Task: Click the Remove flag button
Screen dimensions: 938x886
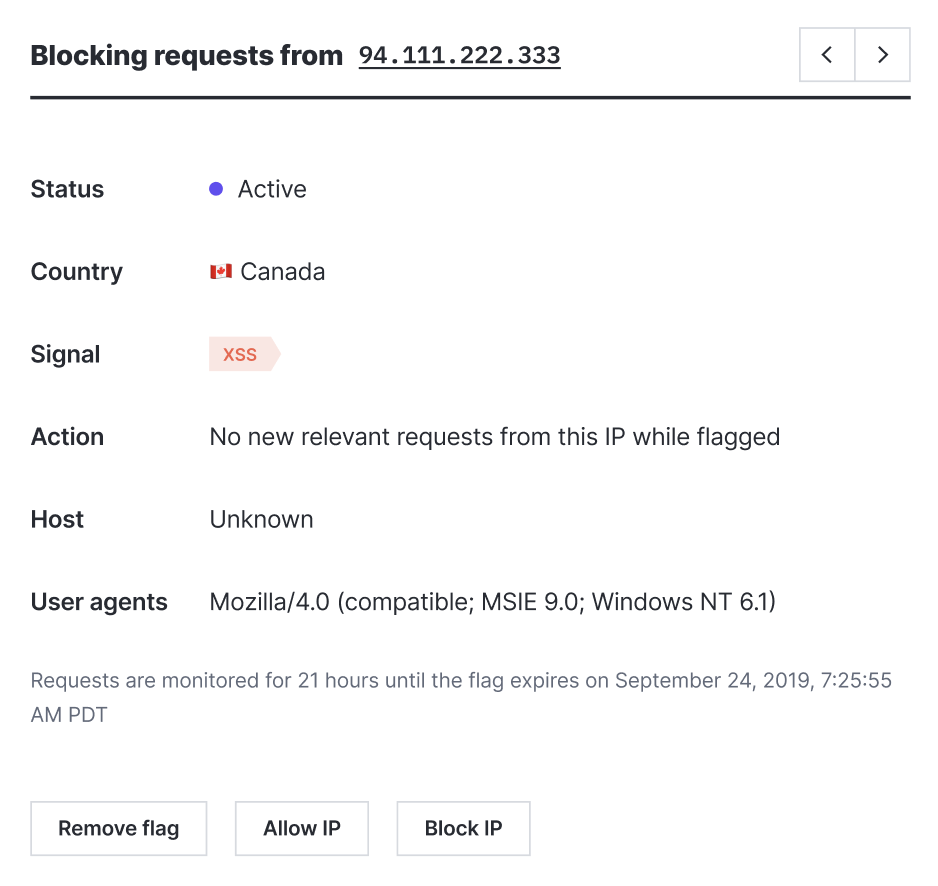Action: tap(118, 829)
